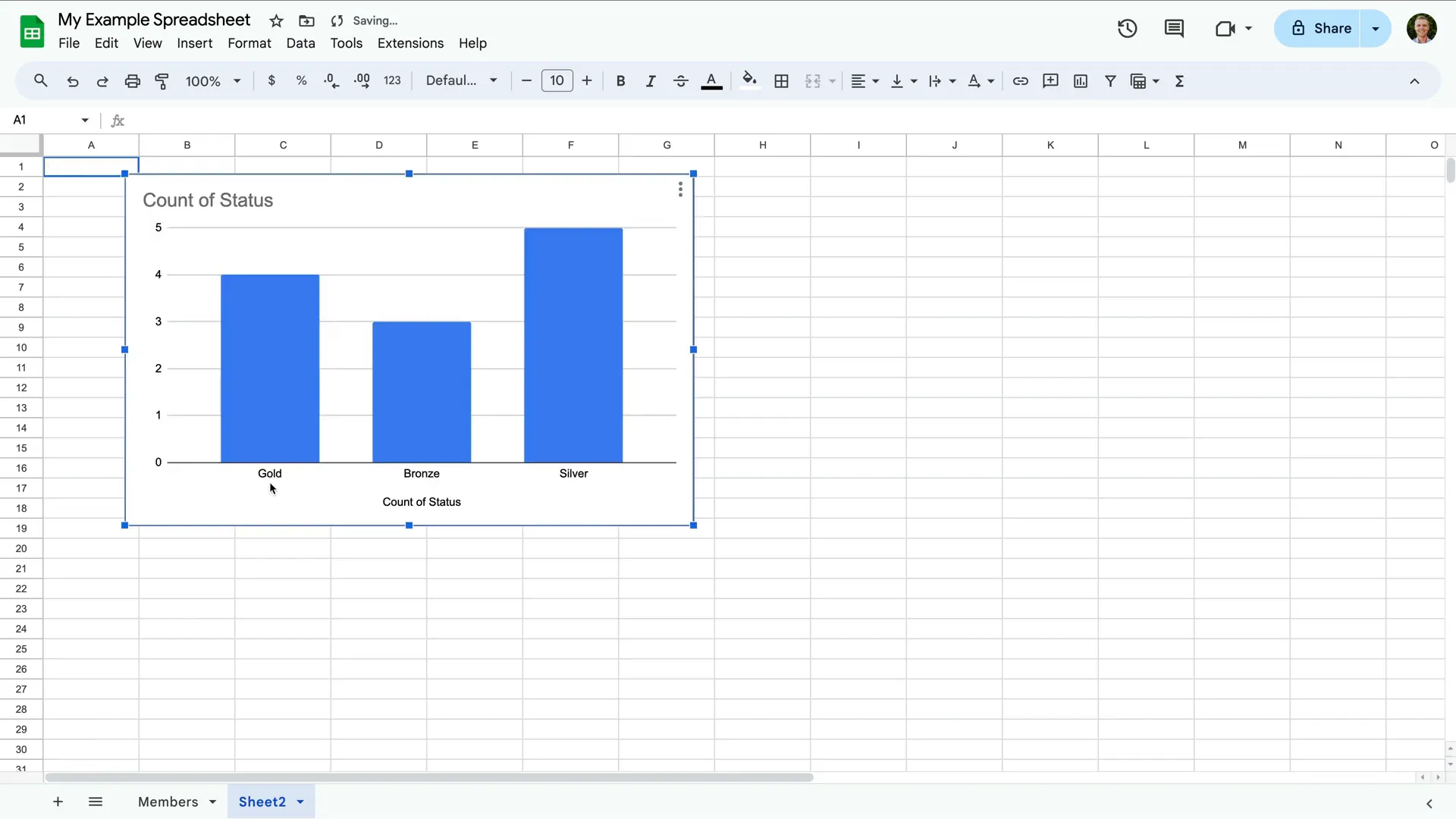The image size is (1456, 819).
Task: Open the Functions (sigma) menu
Action: [1180, 80]
